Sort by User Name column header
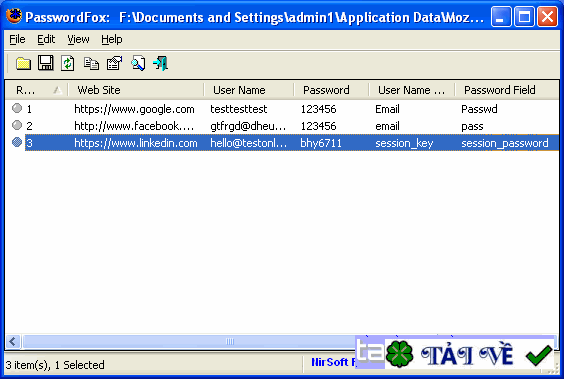Viewport: 564px width, 379px height. coord(249,90)
